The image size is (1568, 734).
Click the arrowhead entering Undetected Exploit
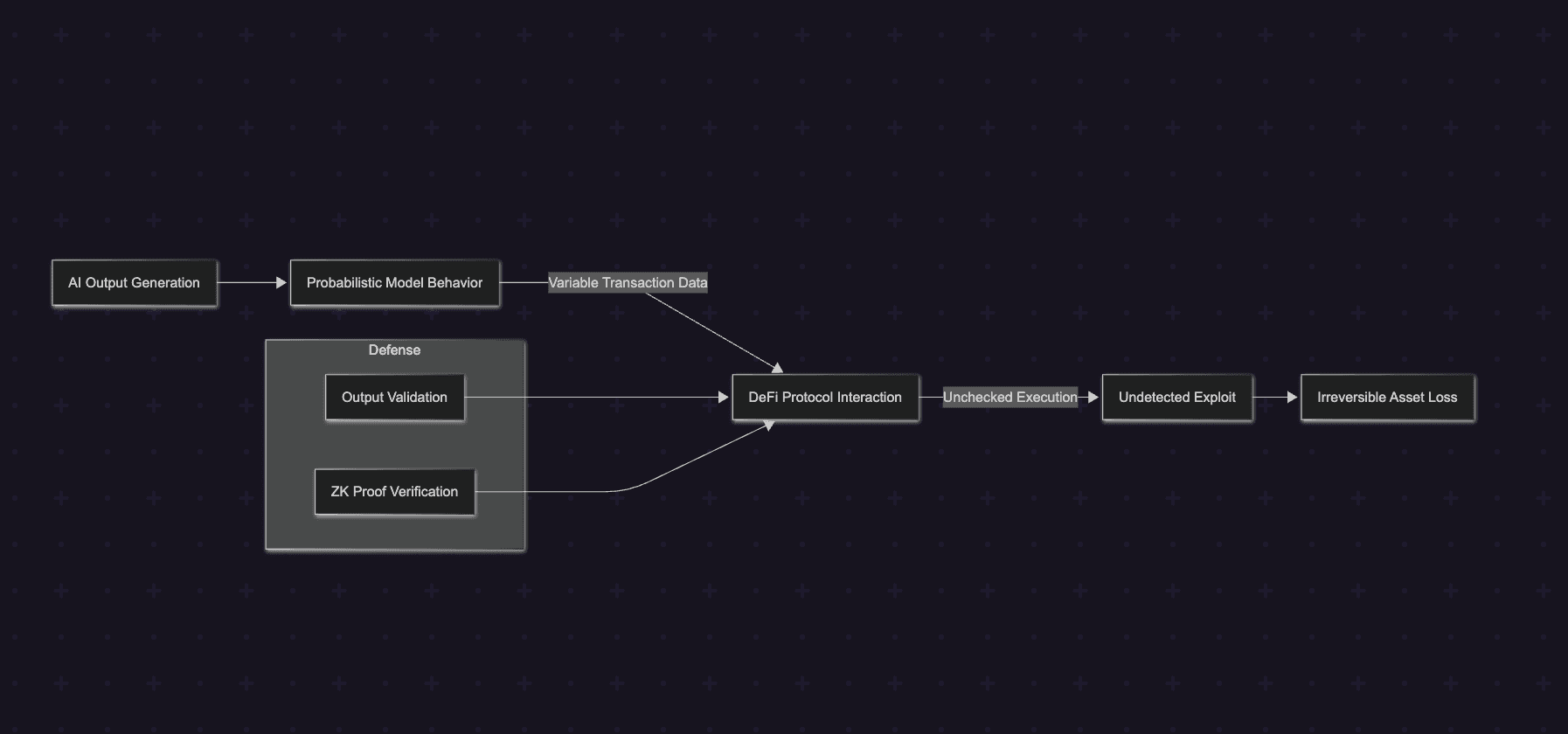click(1093, 398)
